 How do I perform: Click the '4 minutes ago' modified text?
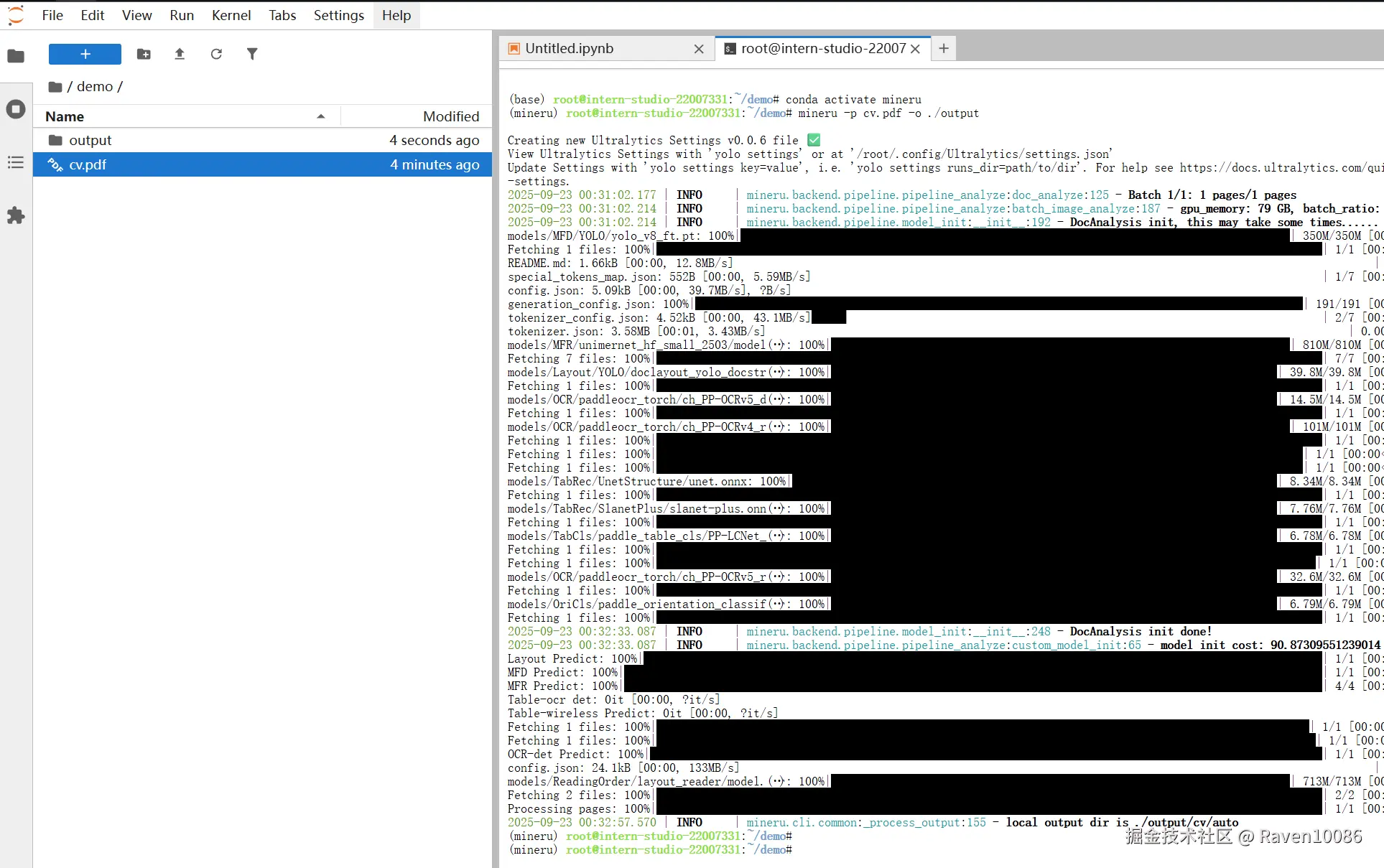pyautogui.click(x=435, y=164)
